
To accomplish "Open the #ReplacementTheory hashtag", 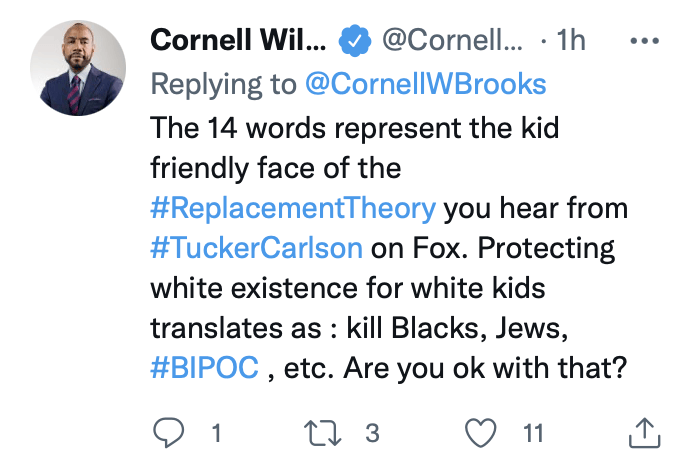I will point(293,208).
